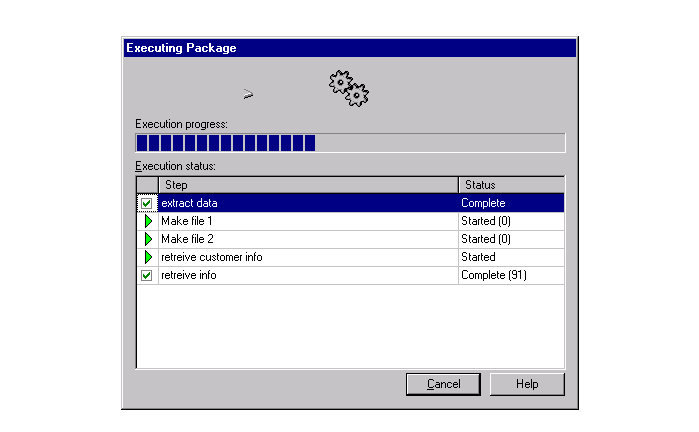Click check icon beside retreive info row

tap(147, 276)
